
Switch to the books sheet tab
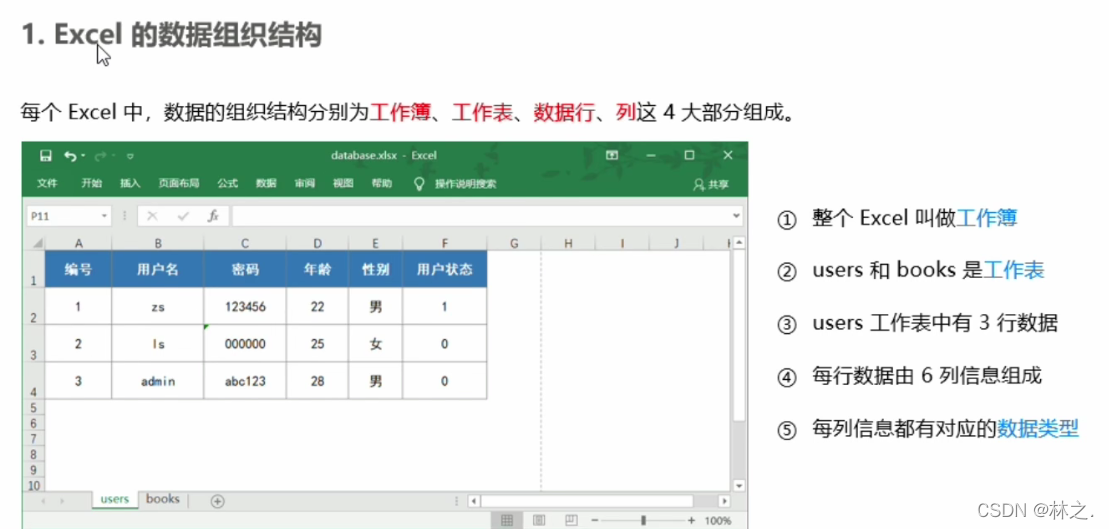(x=163, y=499)
